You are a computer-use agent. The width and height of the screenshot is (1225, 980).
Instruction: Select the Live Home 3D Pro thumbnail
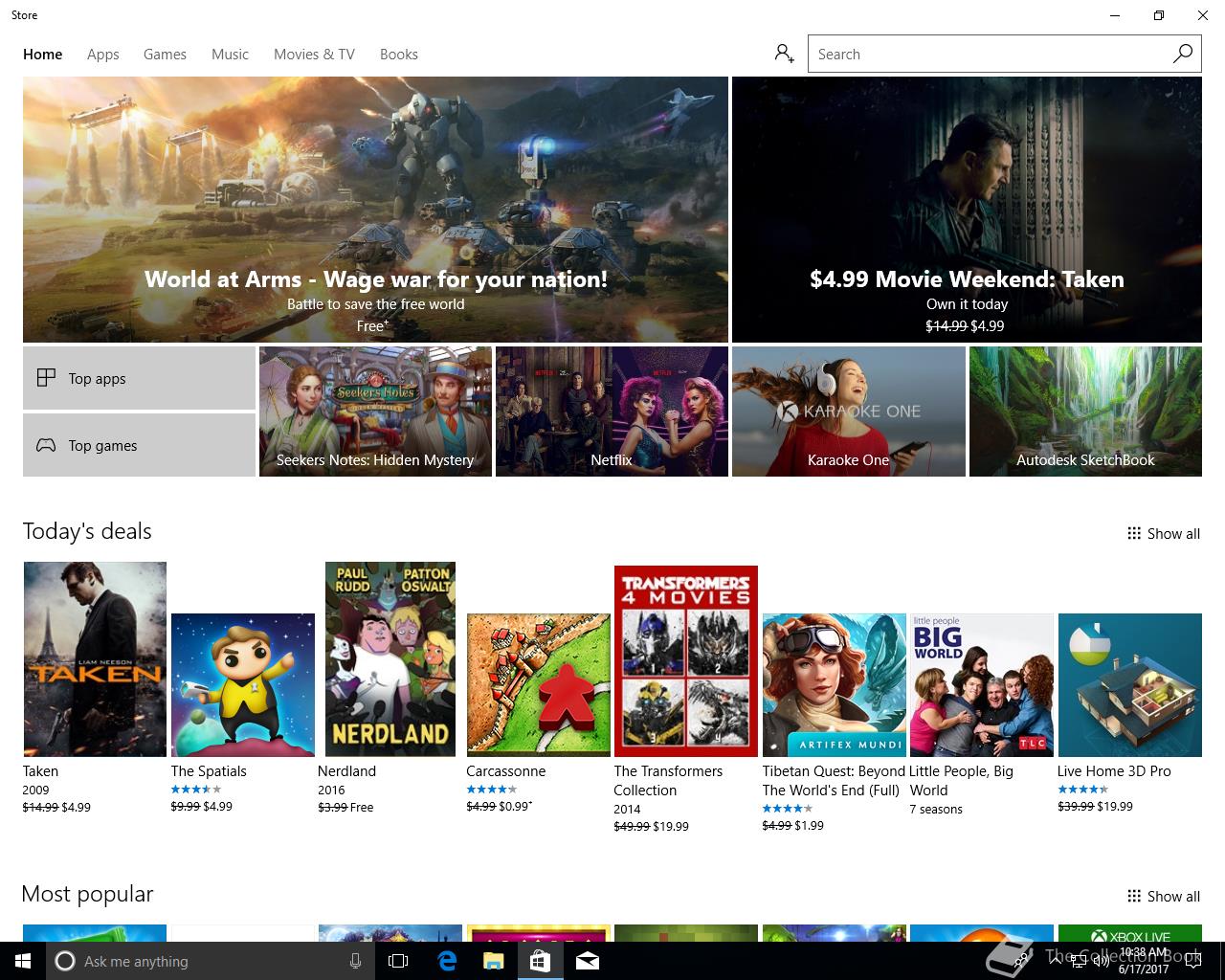click(x=1129, y=685)
